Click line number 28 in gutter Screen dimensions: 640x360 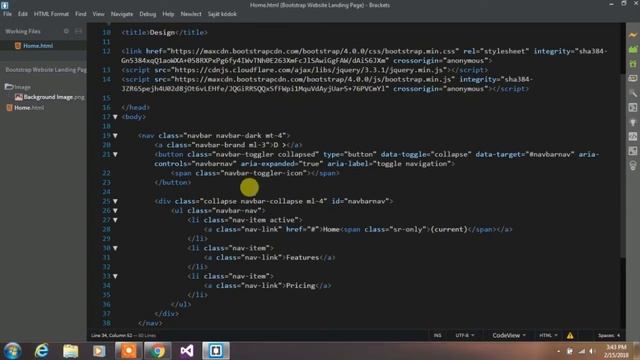pos(106,229)
